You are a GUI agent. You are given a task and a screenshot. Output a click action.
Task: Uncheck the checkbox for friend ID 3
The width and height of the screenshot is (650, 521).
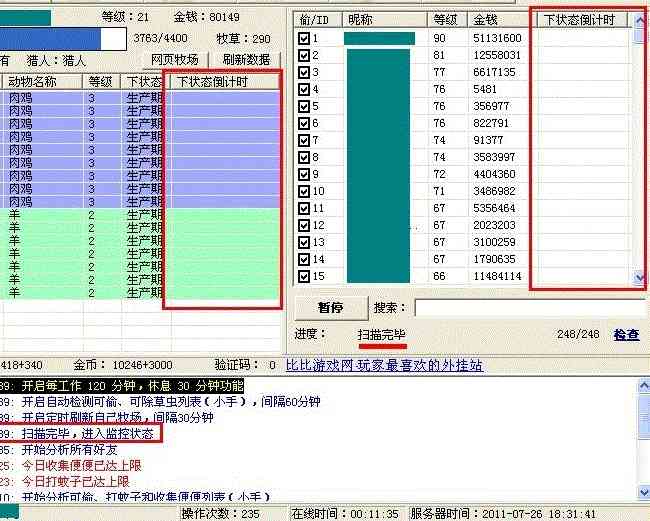click(x=304, y=72)
